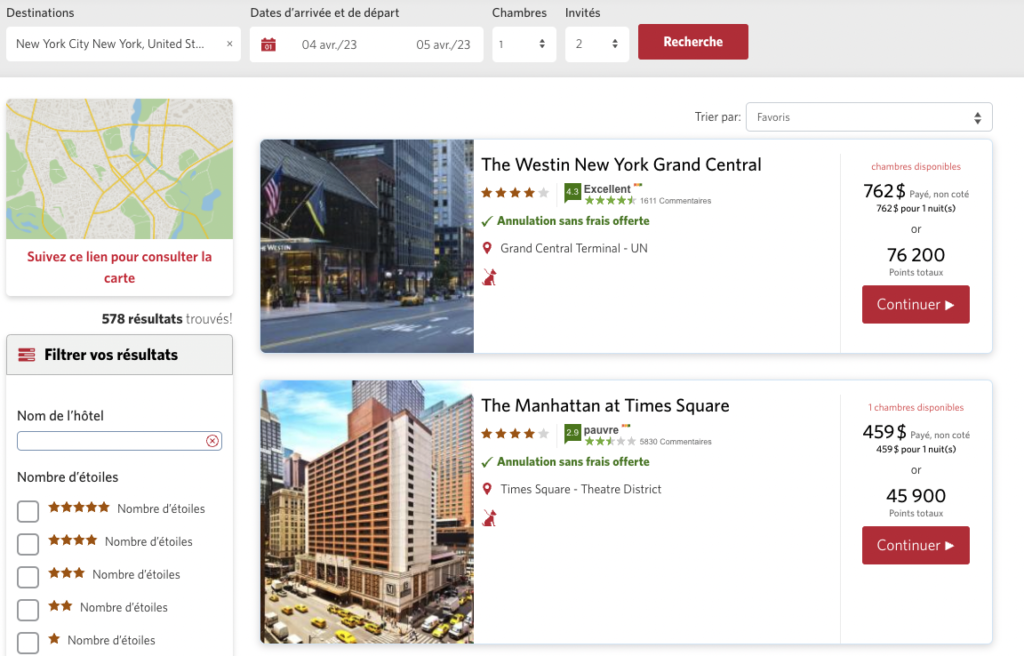This screenshot has width=1024, height=656.
Task: Click the Nom de l'hôtel input field
Action: coord(110,441)
